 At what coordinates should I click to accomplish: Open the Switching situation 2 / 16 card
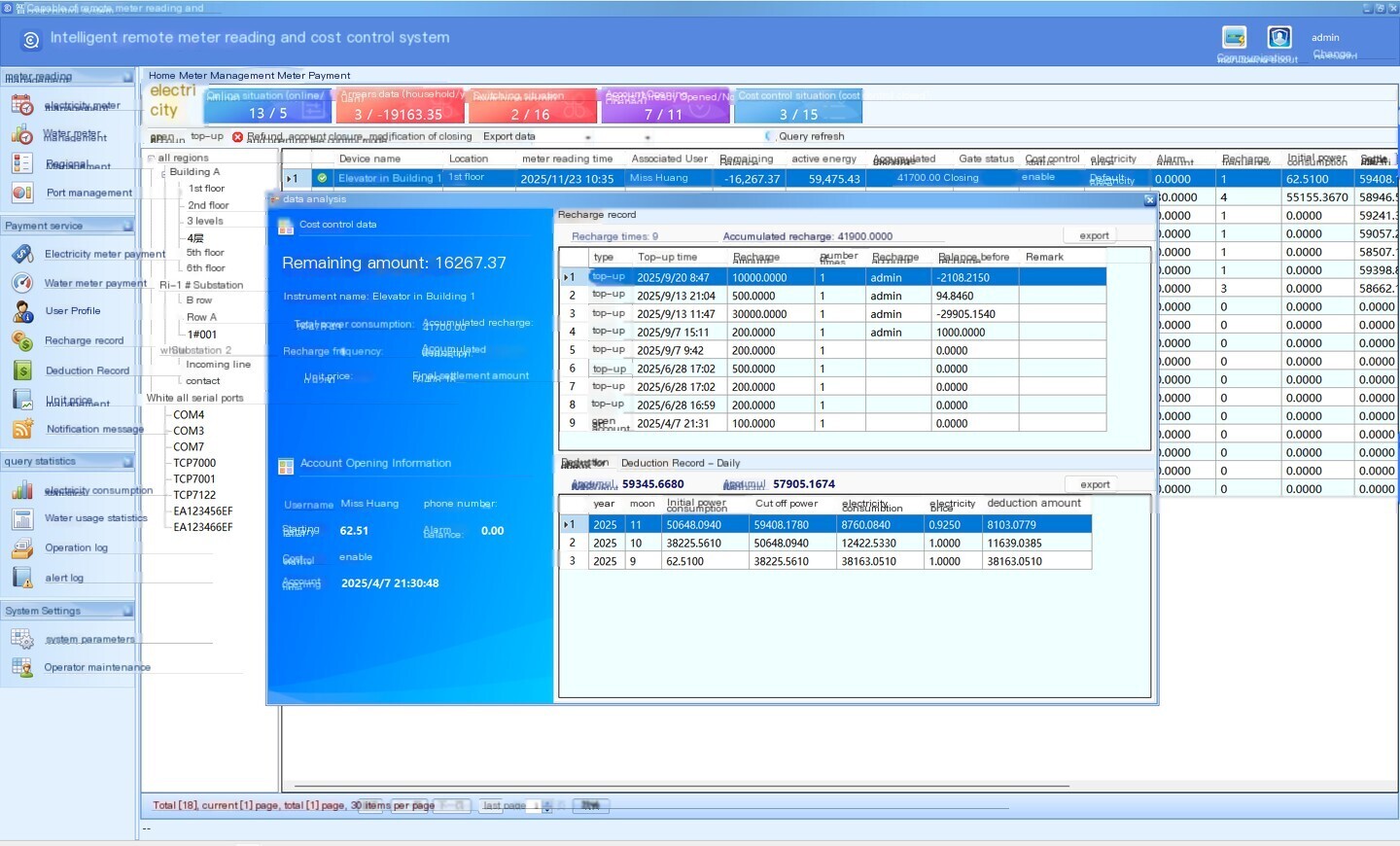533,106
